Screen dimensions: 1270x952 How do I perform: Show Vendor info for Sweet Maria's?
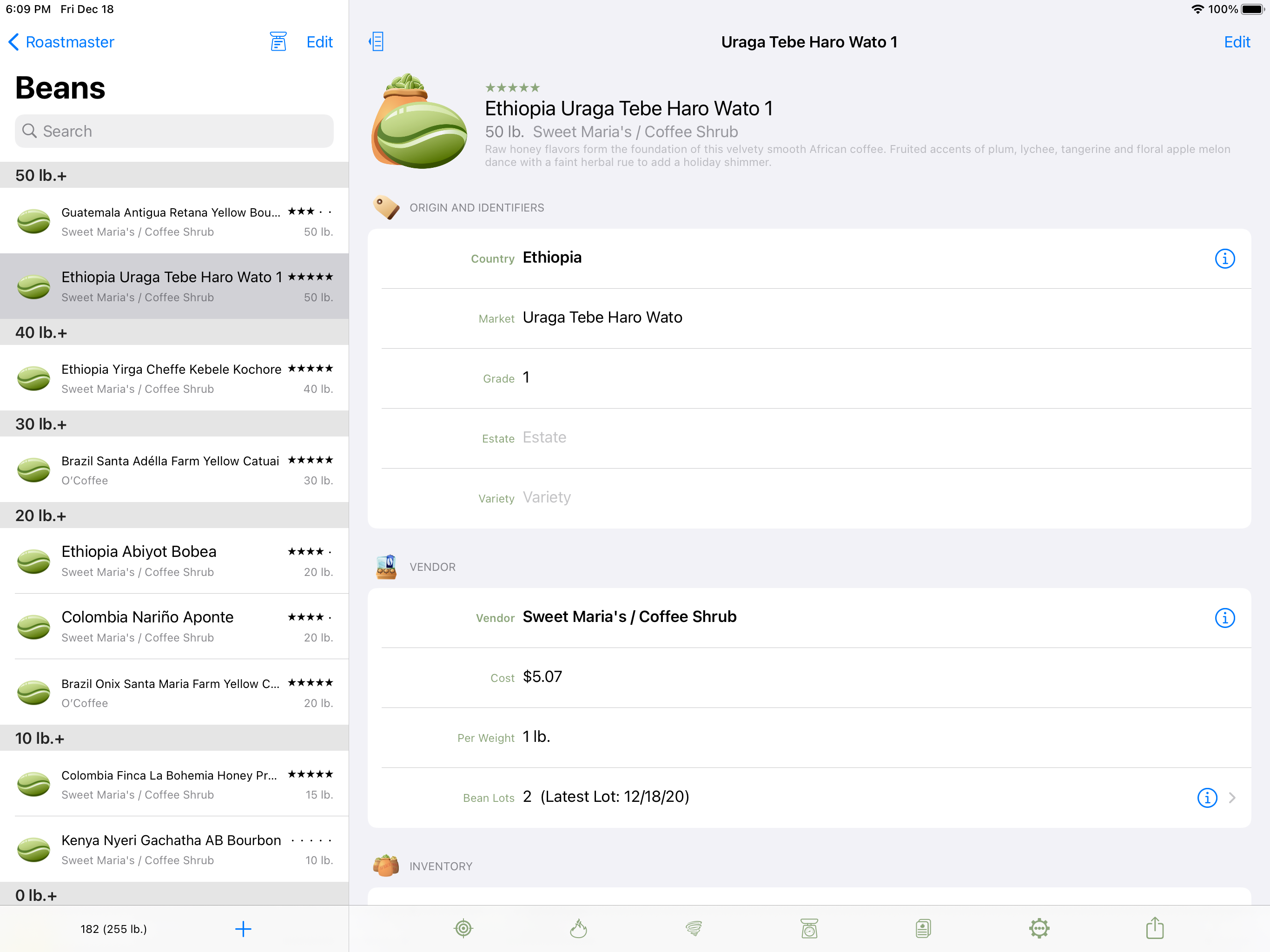tap(1224, 618)
